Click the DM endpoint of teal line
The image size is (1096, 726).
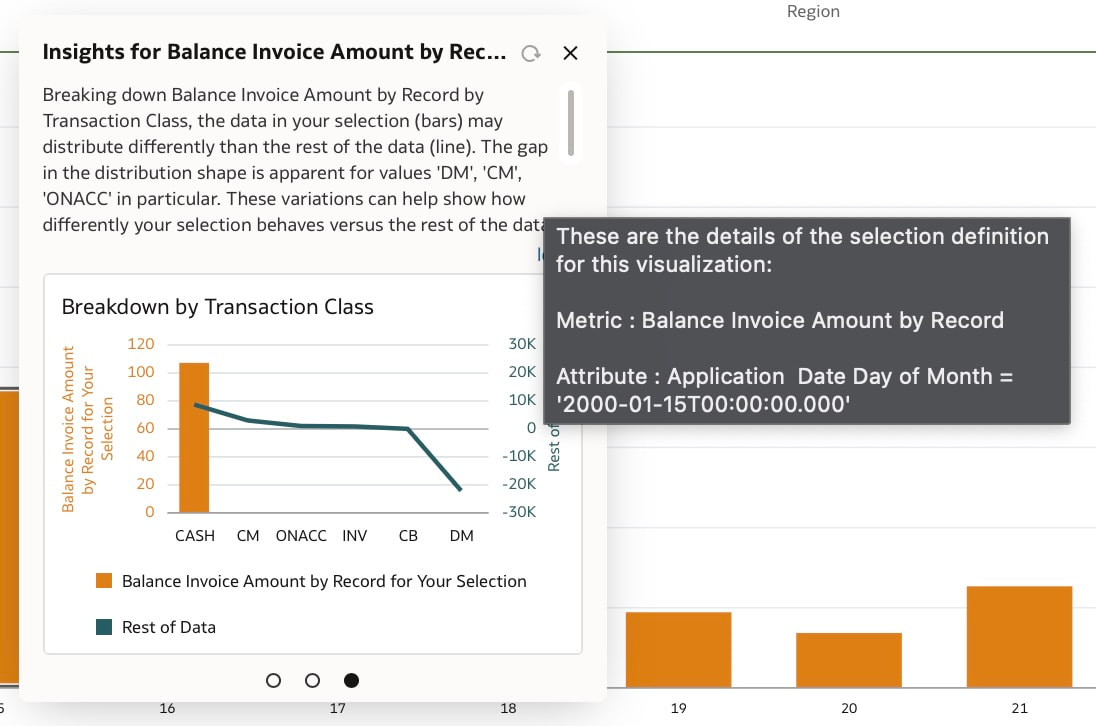pos(460,489)
